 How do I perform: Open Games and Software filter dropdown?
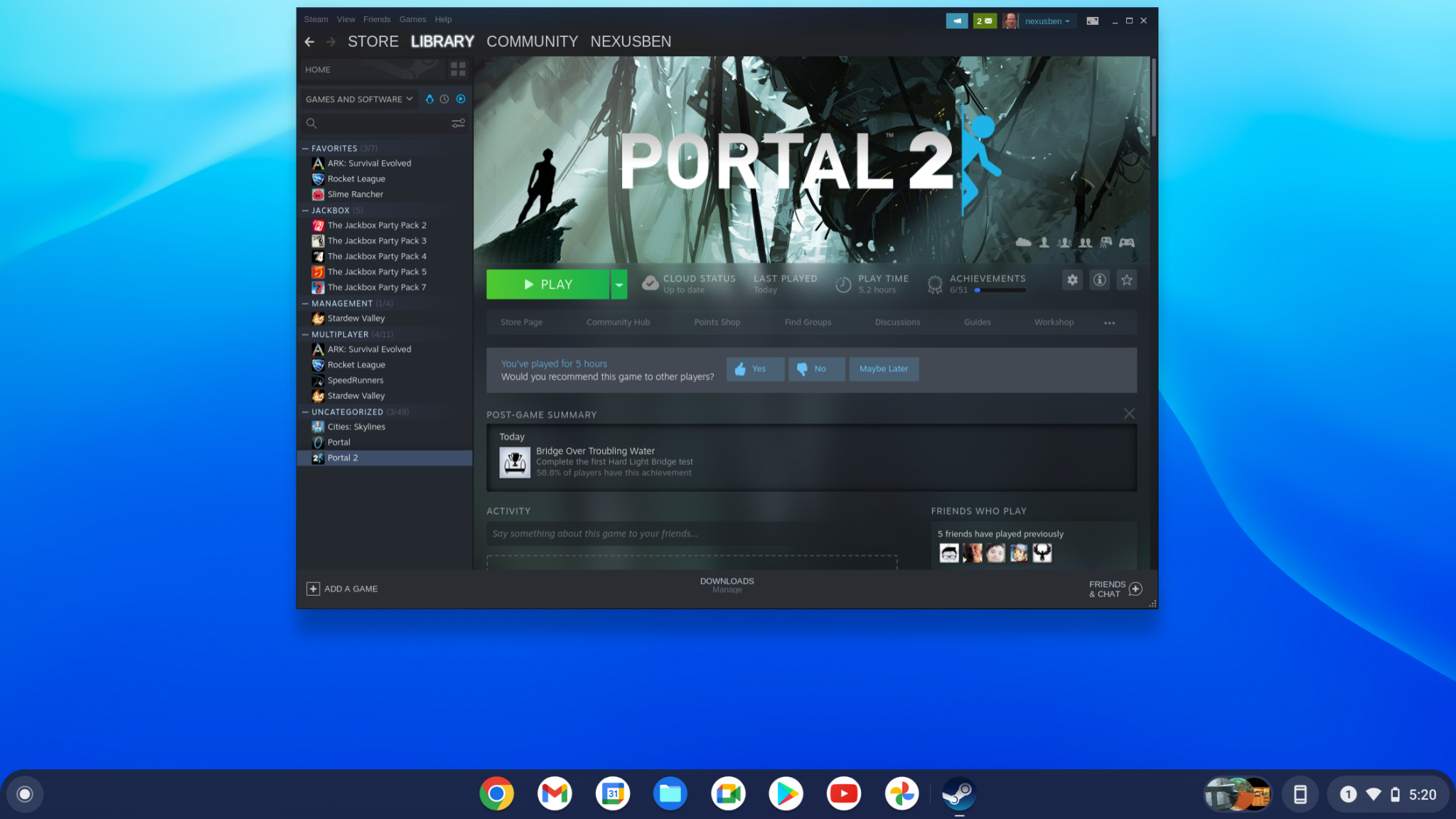click(359, 100)
